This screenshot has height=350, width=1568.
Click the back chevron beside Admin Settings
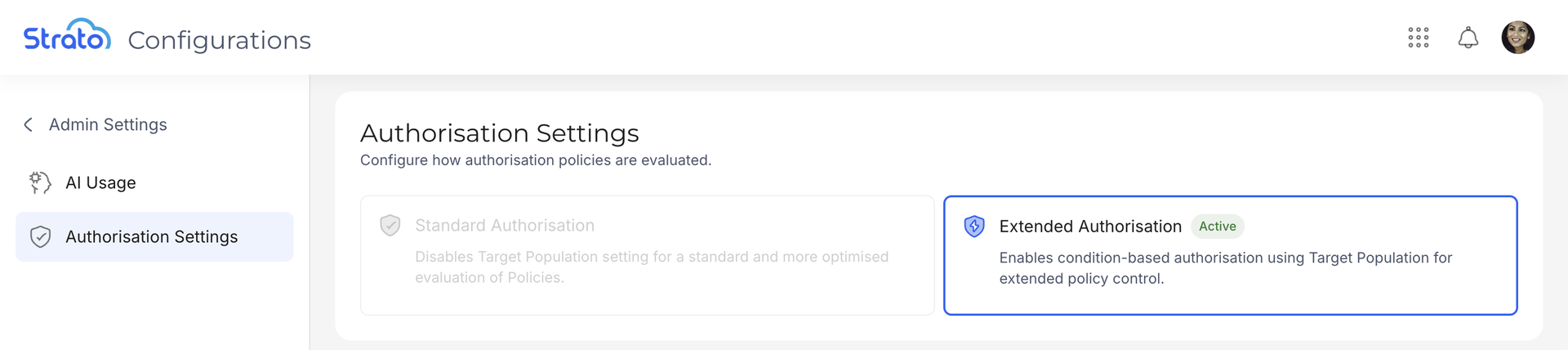coord(29,124)
